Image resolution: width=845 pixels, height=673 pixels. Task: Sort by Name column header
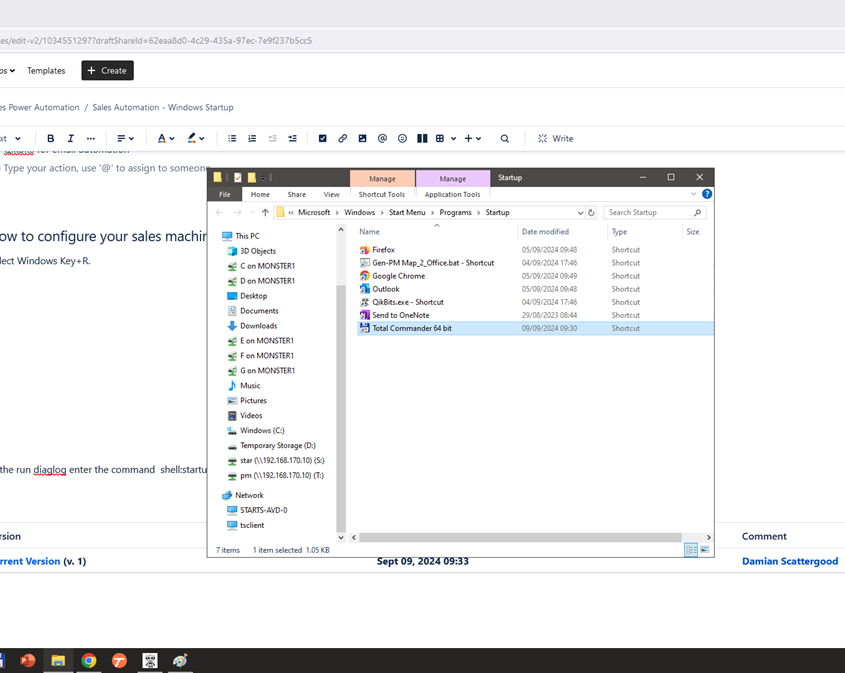(370, 232)
